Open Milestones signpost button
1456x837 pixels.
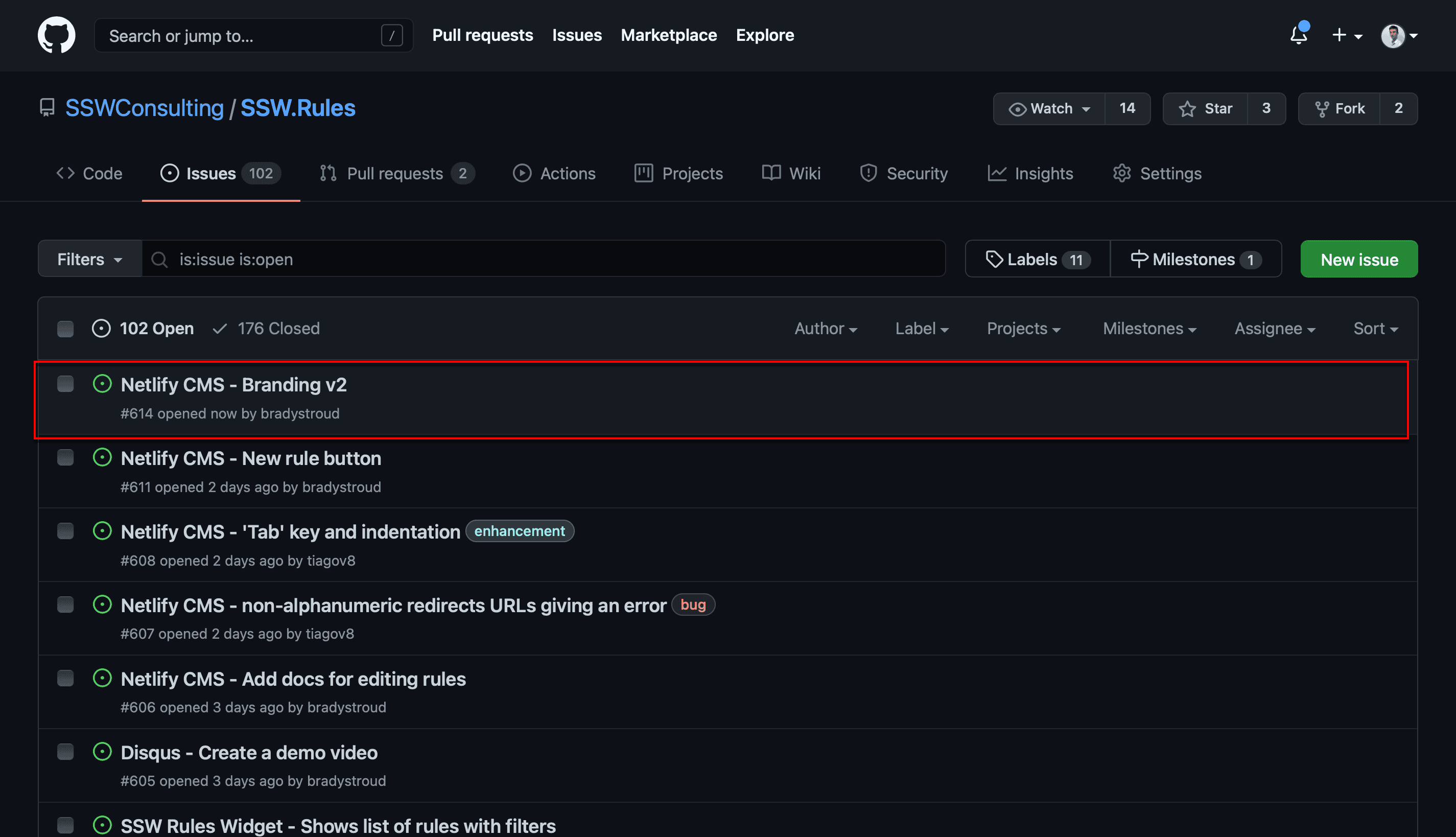pyautogui.click(x=1195, y=259)
